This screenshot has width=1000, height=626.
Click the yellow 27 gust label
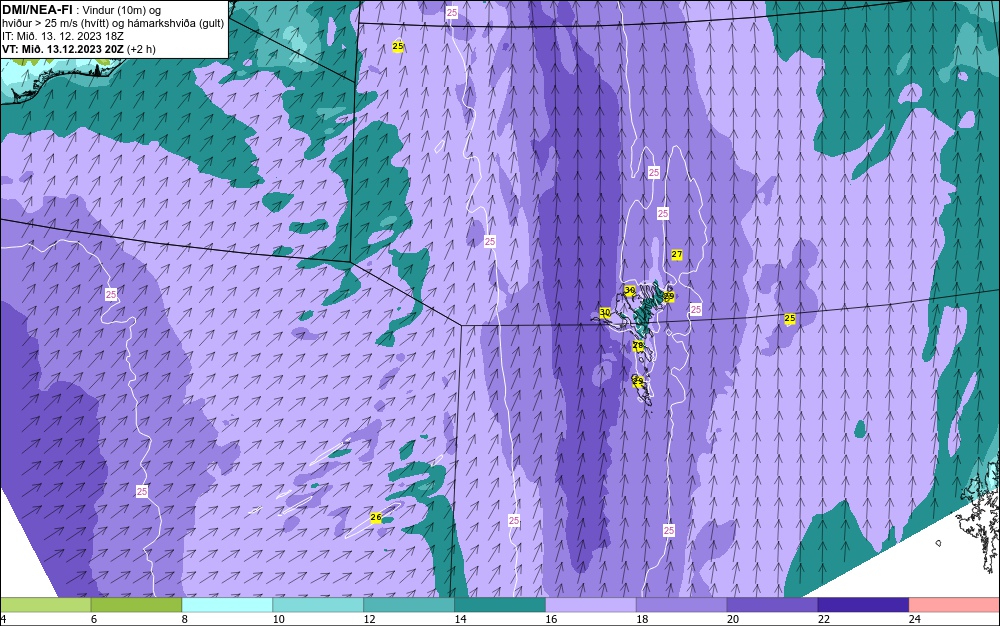tap(677, 254)
